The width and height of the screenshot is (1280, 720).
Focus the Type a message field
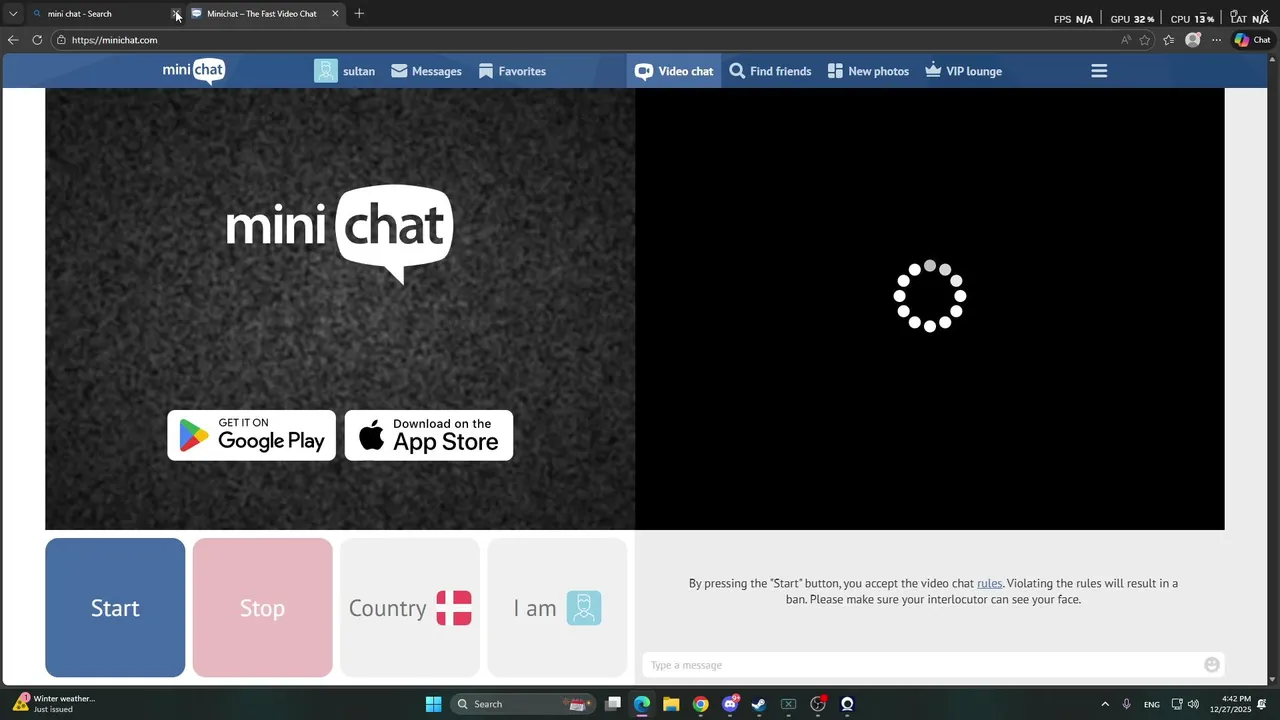pos(922,665)
